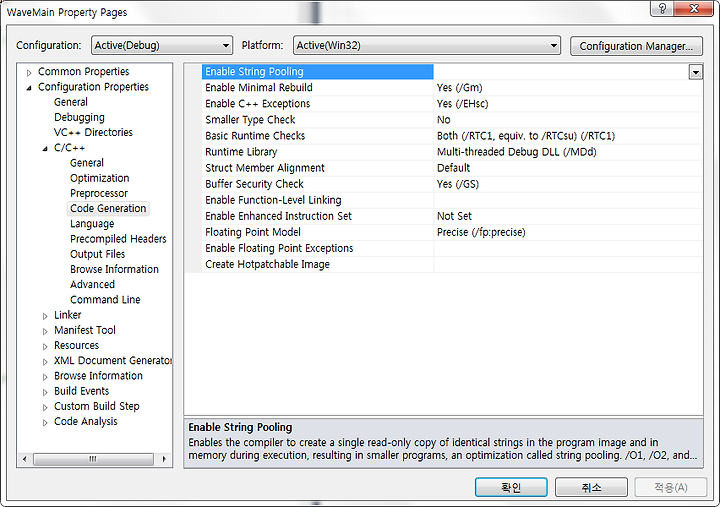Screen dimensions: 720x507
Task: Click the Not Set instruction set value
Action: (x=568, y=216)
